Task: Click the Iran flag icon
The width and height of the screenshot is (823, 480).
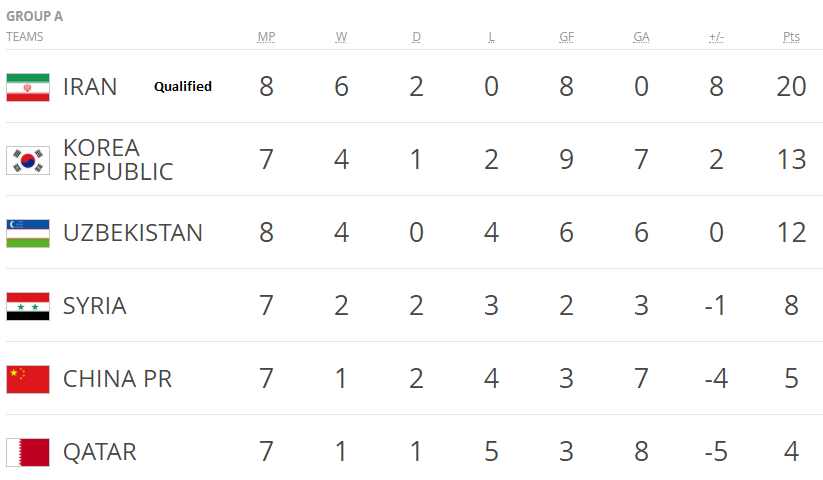Action: coord(28,87)
